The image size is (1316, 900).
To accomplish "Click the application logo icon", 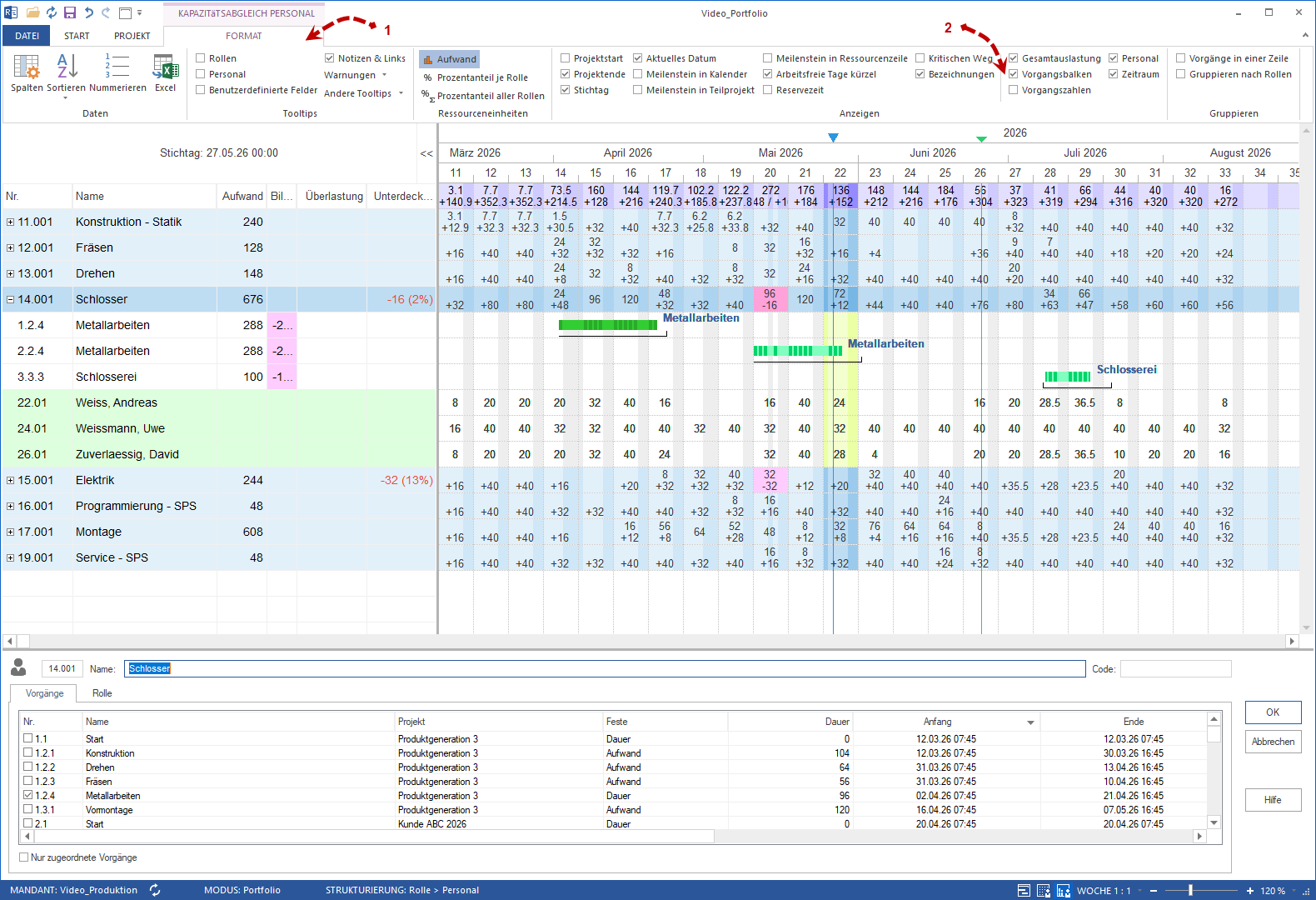I will point(12,12).
